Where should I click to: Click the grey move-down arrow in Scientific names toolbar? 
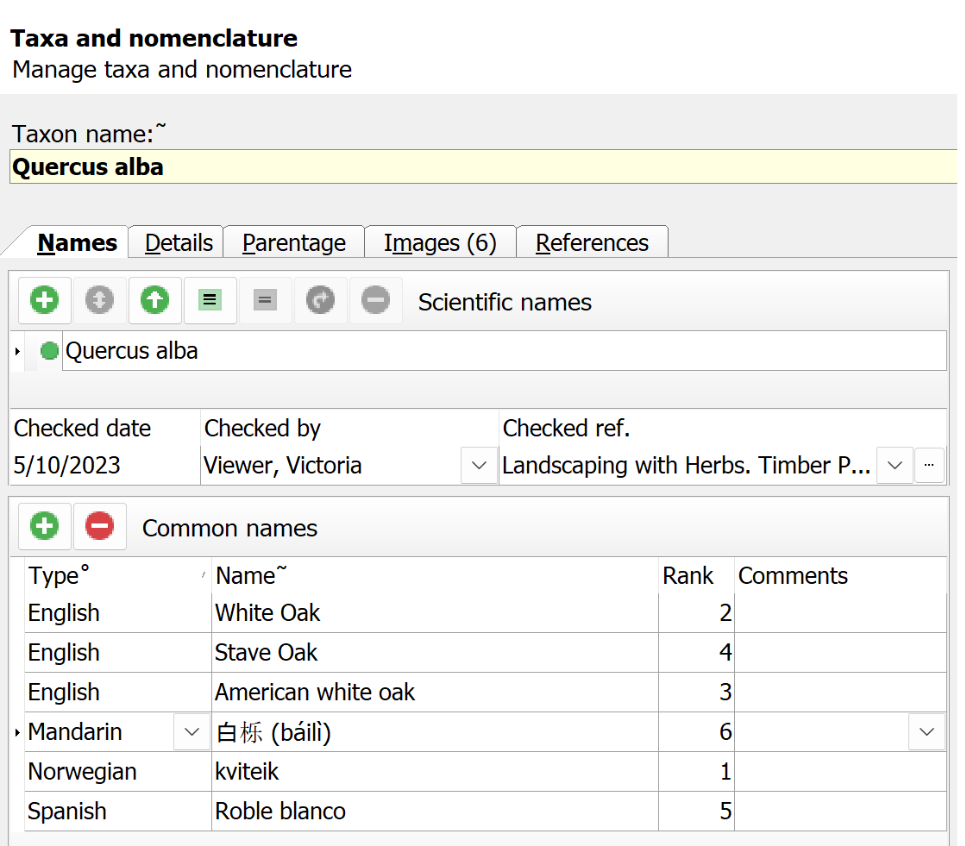pos(100,300)
